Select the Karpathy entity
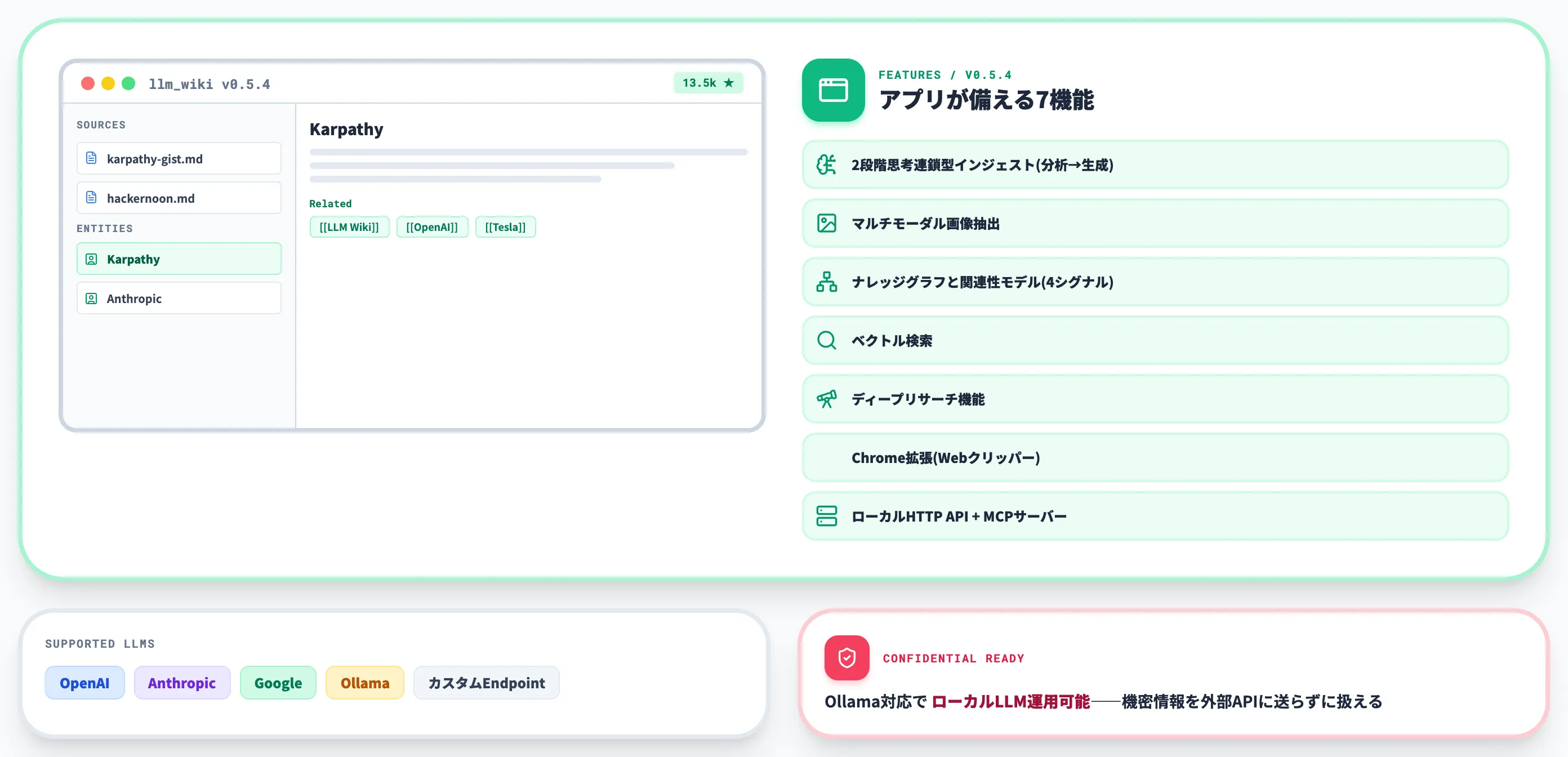 pyautogui.click(x=179, y=259)
